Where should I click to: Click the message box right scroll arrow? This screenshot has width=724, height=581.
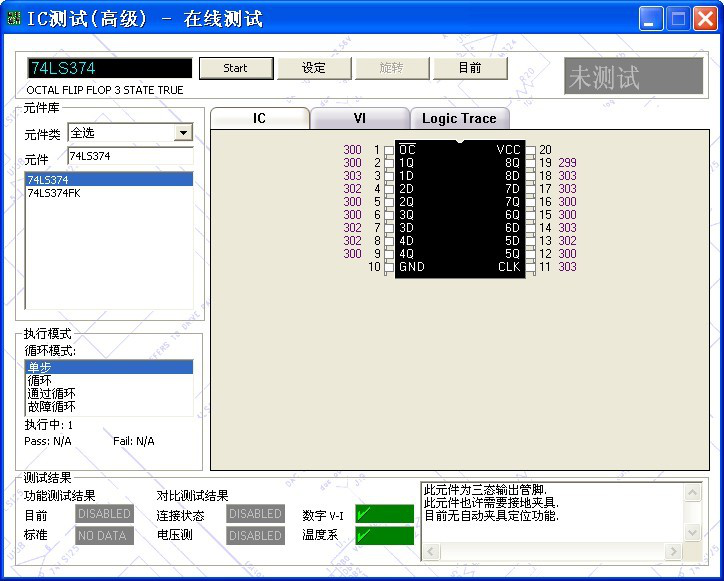[674, 551]
